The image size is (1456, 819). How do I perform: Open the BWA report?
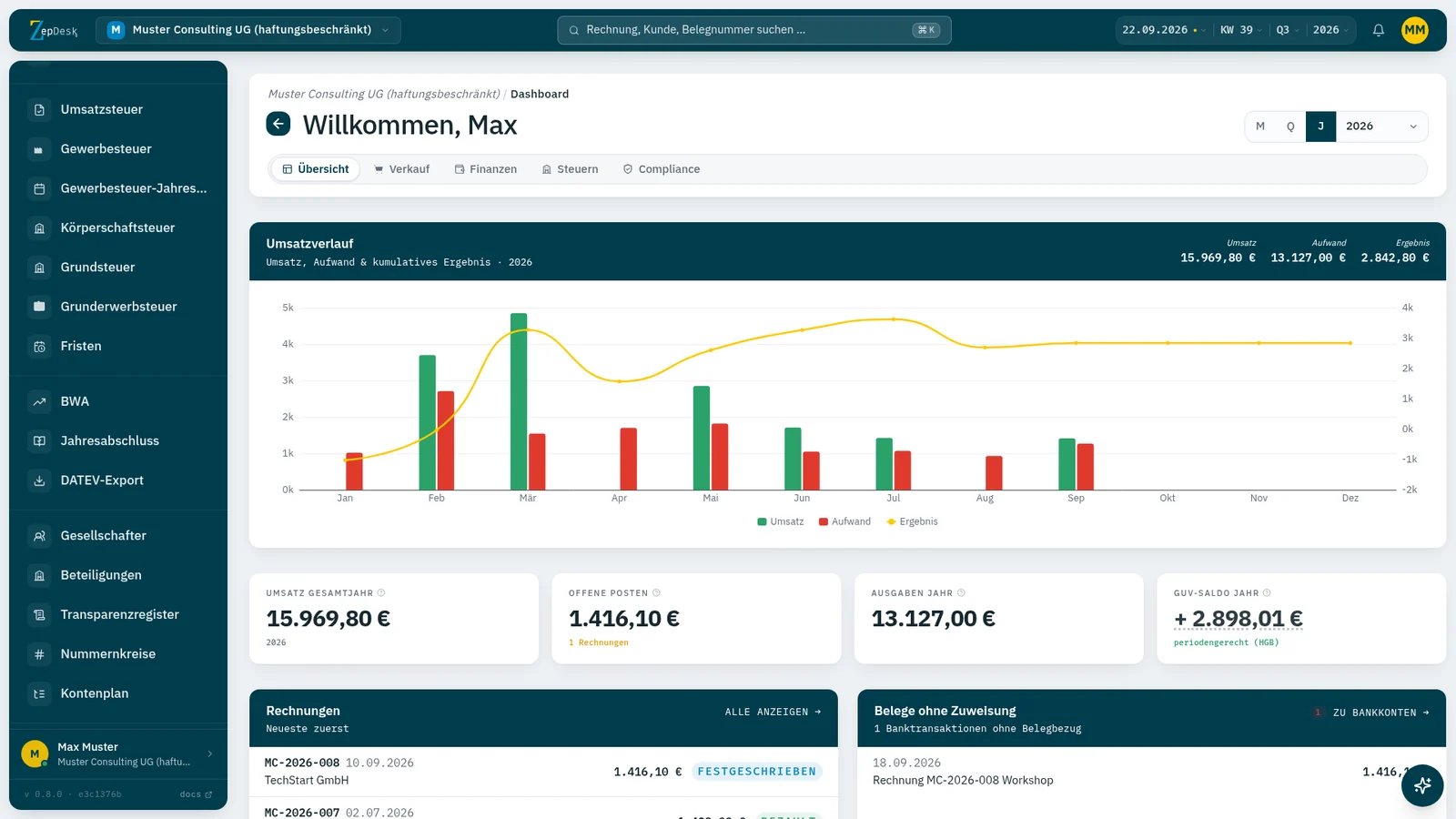118,401
